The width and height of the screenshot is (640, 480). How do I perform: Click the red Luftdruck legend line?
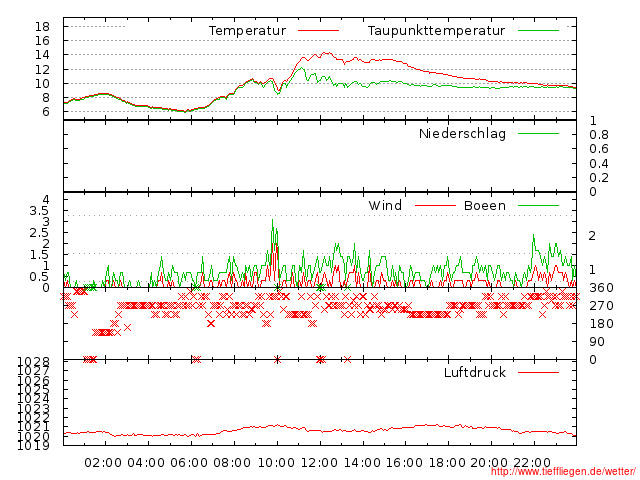(538, 372)
